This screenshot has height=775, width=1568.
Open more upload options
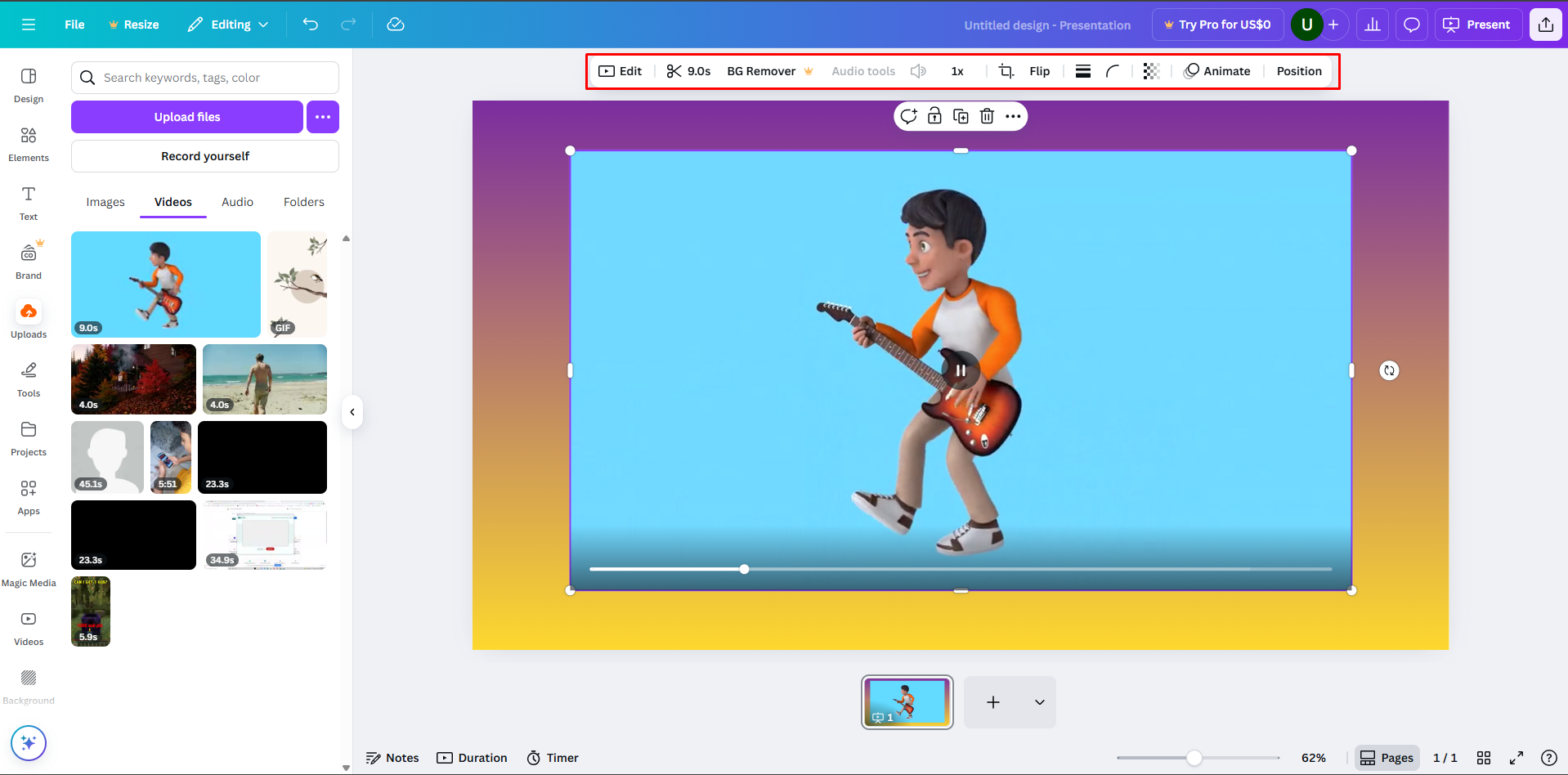pos(323,117)
